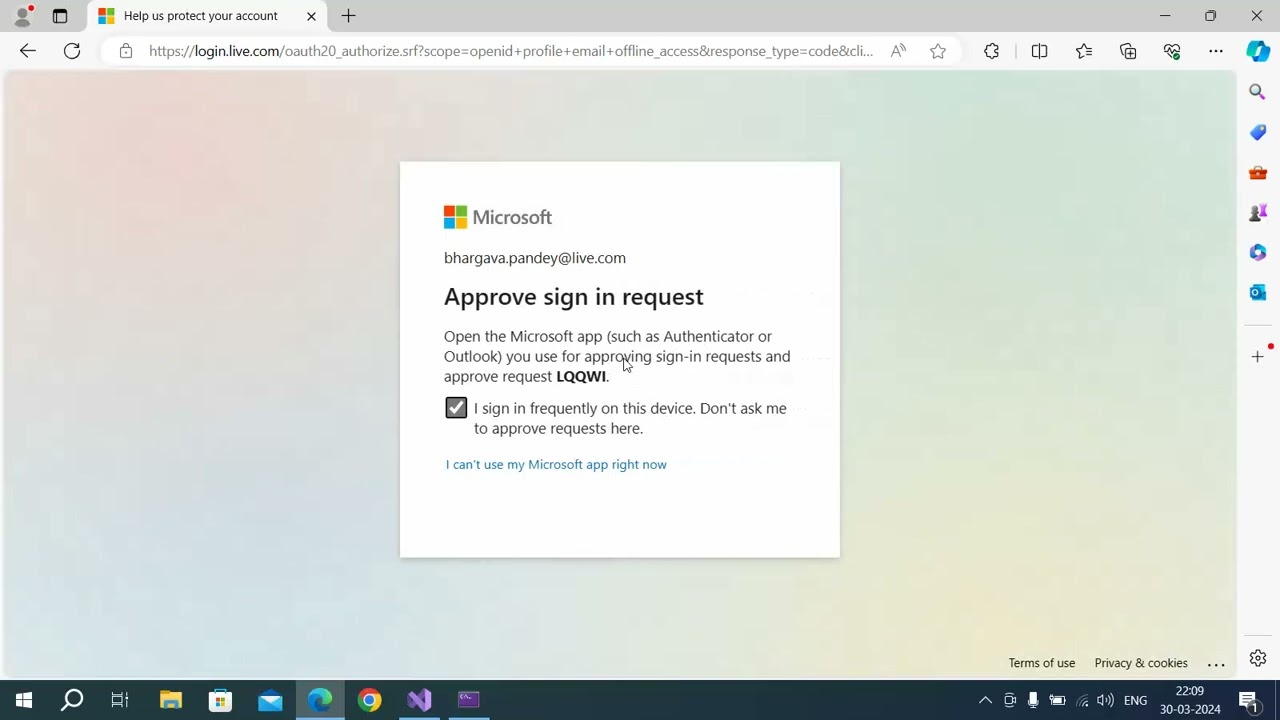
Task: Open Google Chrome from the taskbar
Action: (x=370, y=700)
